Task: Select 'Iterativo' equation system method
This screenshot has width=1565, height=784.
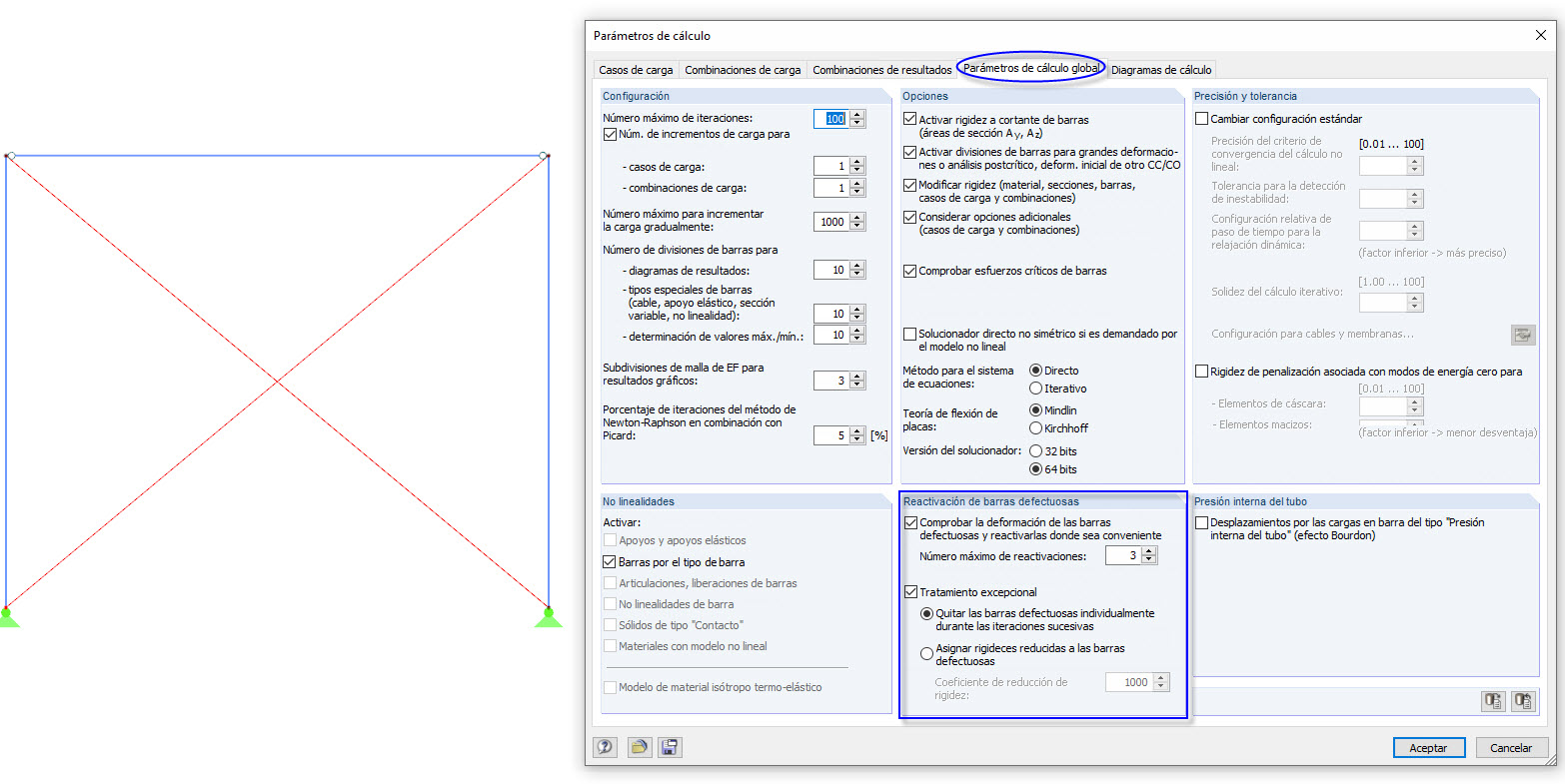Action: pyautogui.click(x=1035, y=389)
